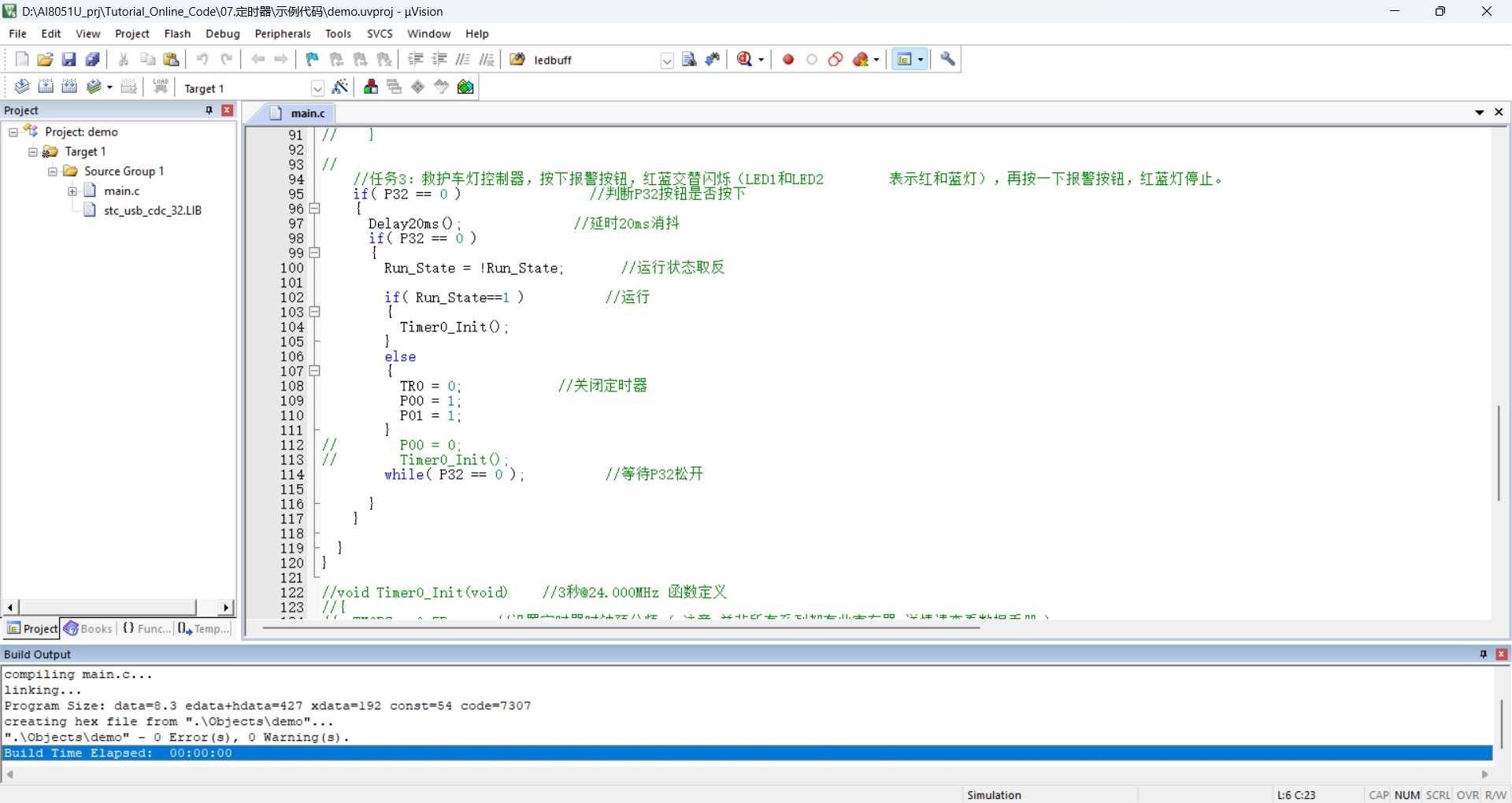Toggle bookmark on current line (flag icon)
This screenshot has width=1512, height=803.
[x=313, y=59]
